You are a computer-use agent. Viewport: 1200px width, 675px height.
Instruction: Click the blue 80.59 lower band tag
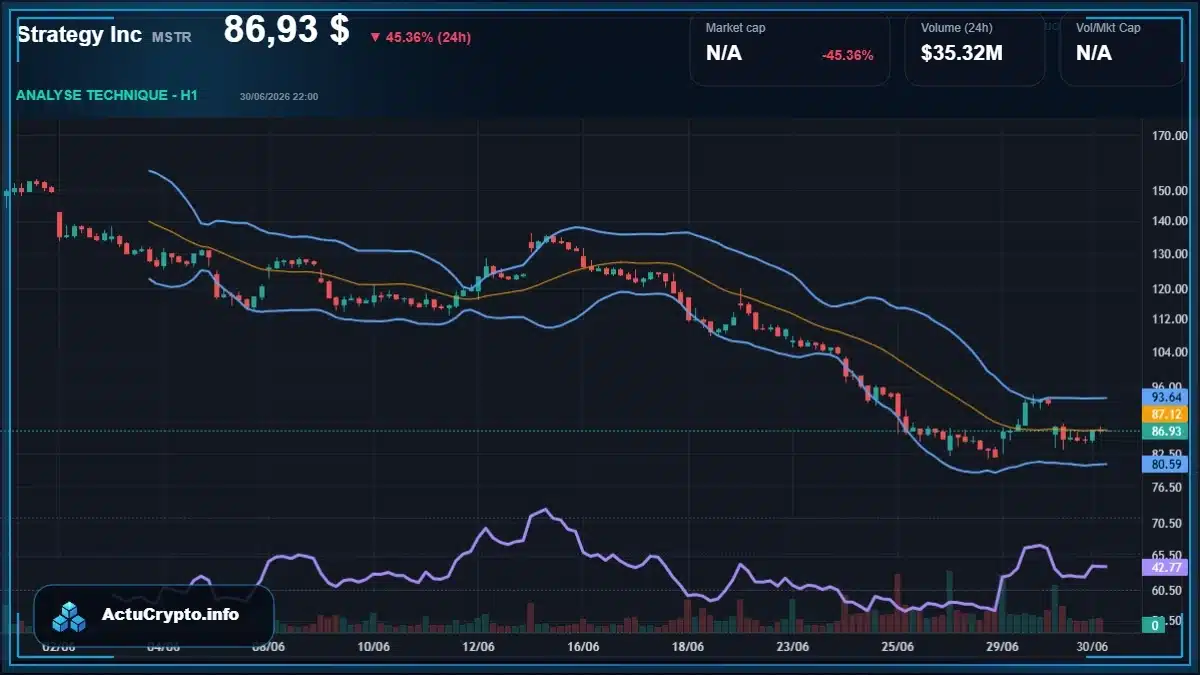click(1166, 464)
